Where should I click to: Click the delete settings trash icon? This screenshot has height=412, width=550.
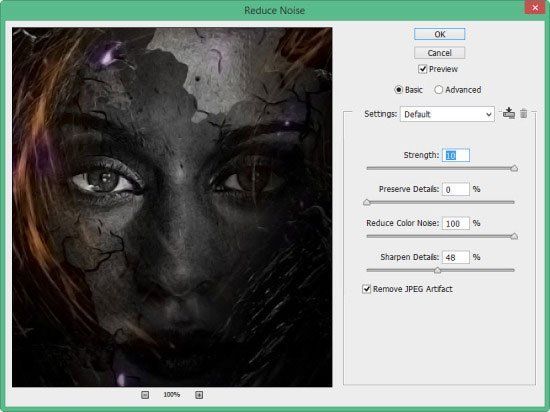point(523,113)
